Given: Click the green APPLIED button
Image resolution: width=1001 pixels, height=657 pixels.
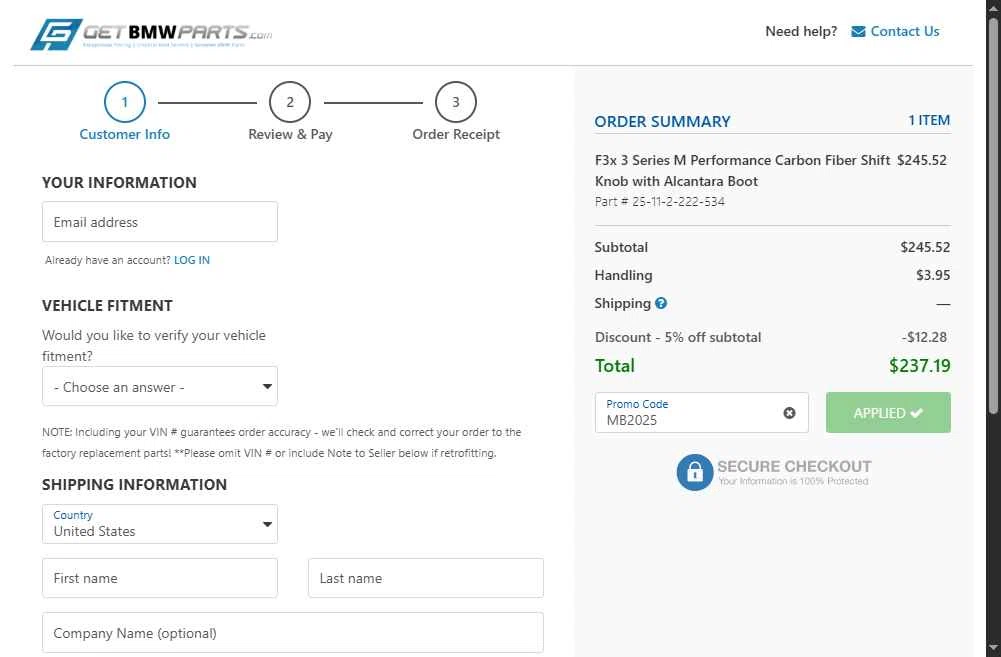Looking at the screenshot, I should click(x=888, y=412).
